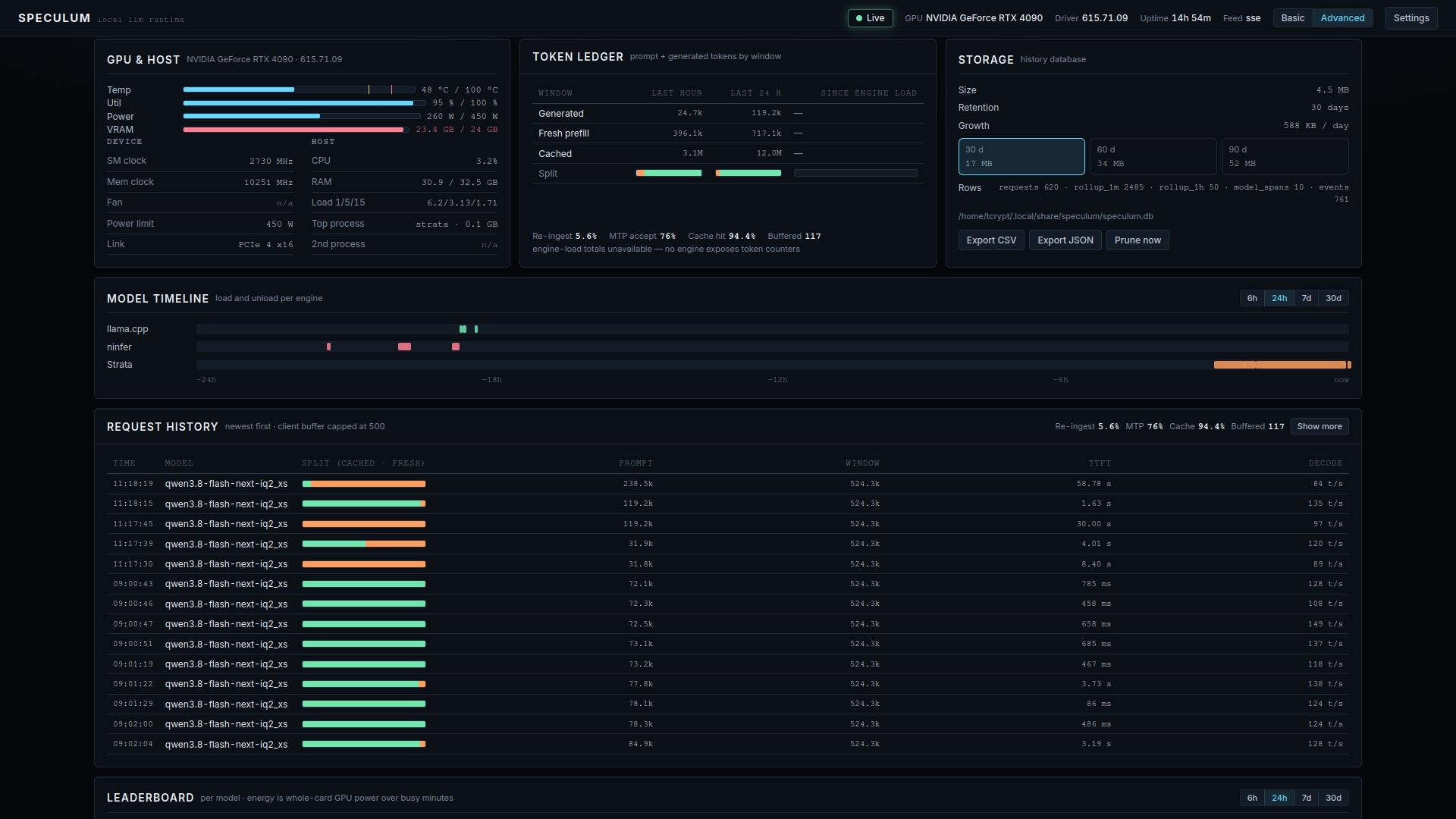Click the widest ninfer timeline span

click(404, 347)
